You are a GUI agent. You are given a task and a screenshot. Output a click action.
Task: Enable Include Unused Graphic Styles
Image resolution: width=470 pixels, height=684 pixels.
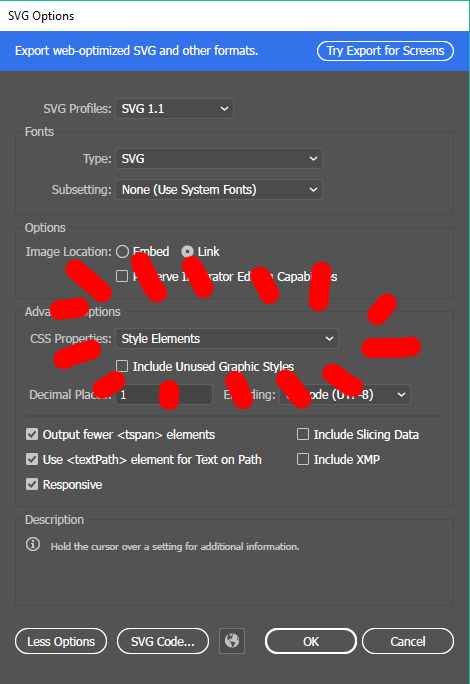coord(122,366)
